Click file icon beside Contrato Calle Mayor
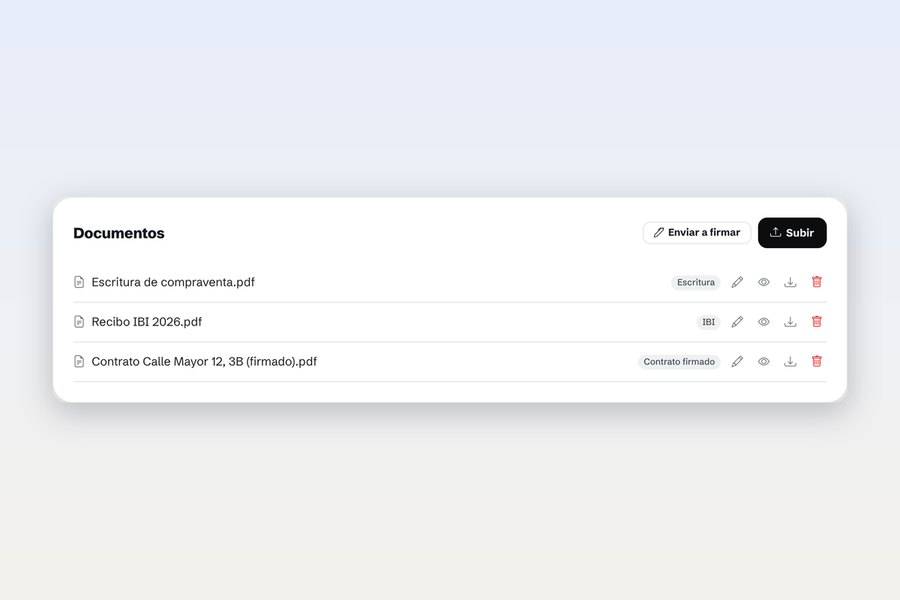The width and height of the screenshot is (900, 600). (79, 361)
